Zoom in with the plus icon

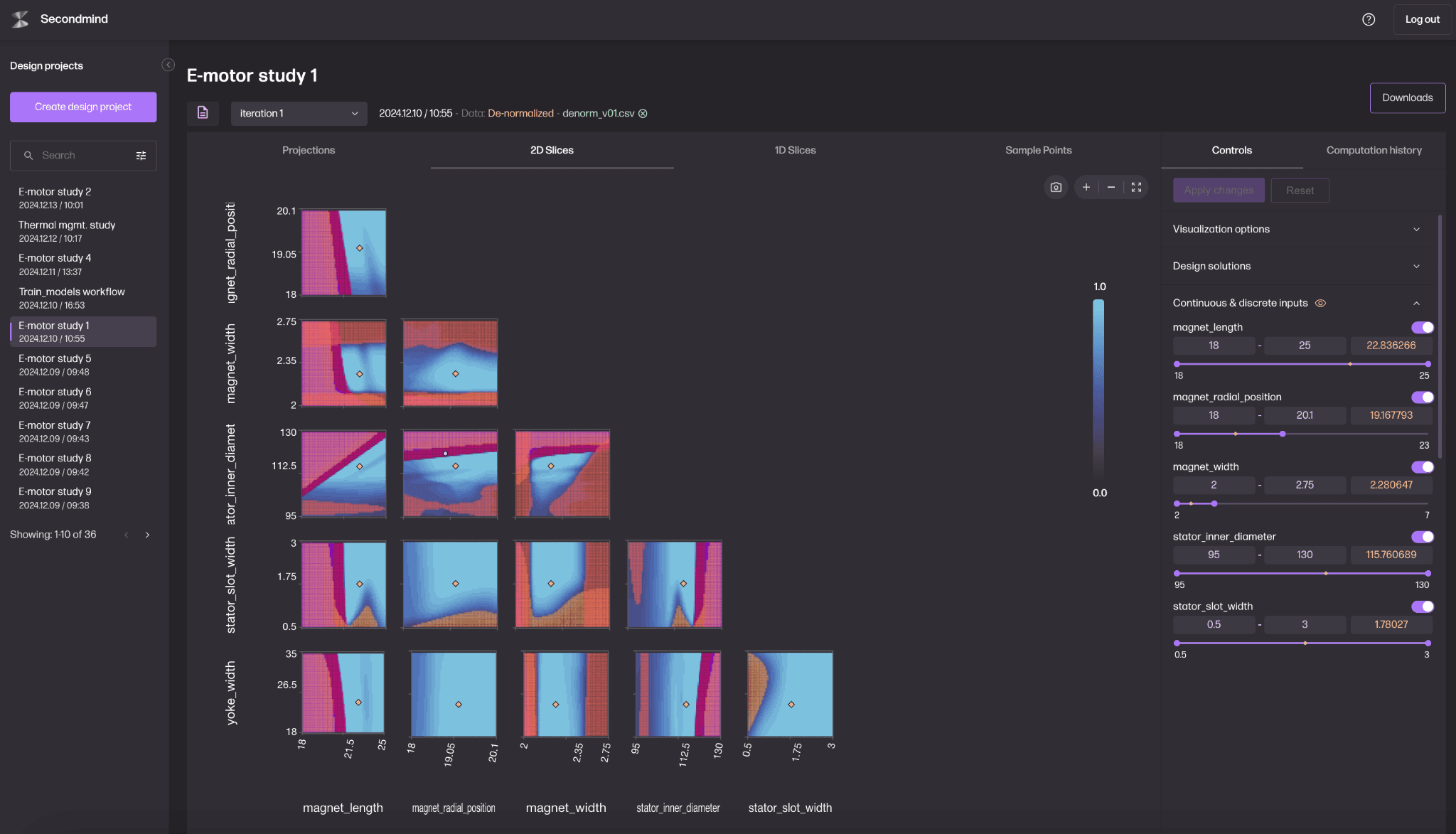coord(1086,187)
